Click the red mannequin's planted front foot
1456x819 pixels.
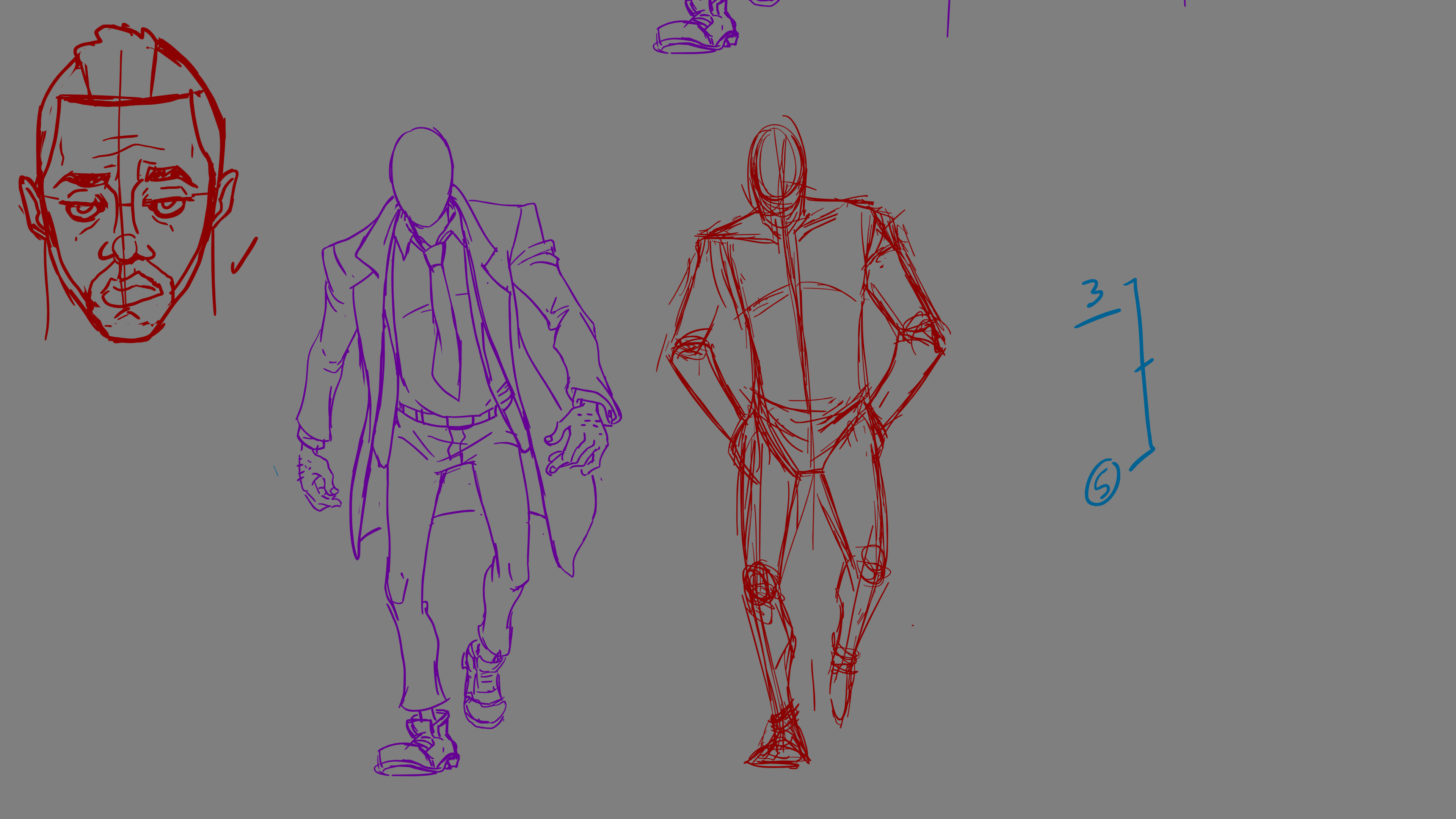(780, 743)
